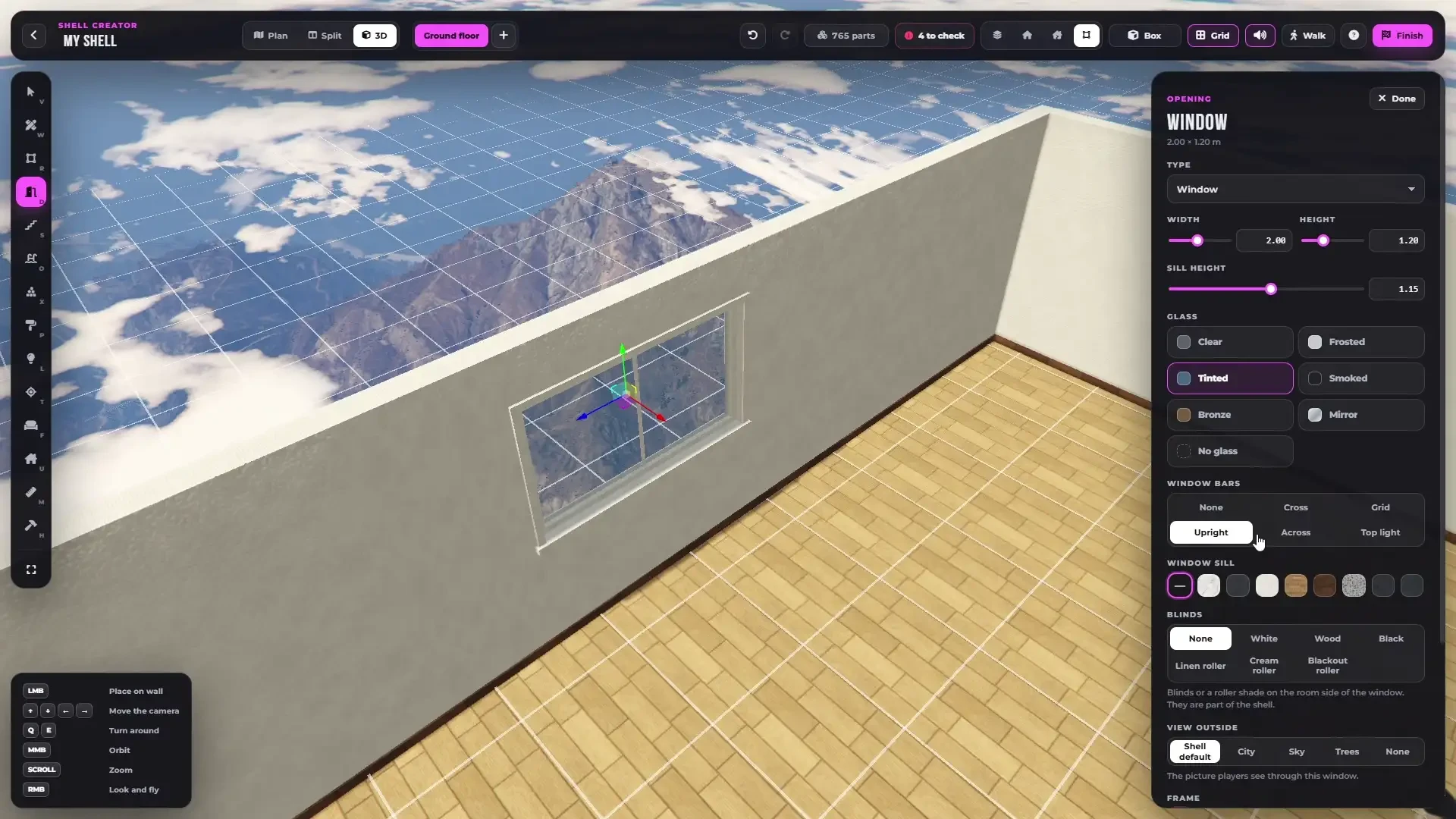Screen dimensions: 1456x819
Task: Click the sill height slider handle
Action: (x=1271, y=289)
